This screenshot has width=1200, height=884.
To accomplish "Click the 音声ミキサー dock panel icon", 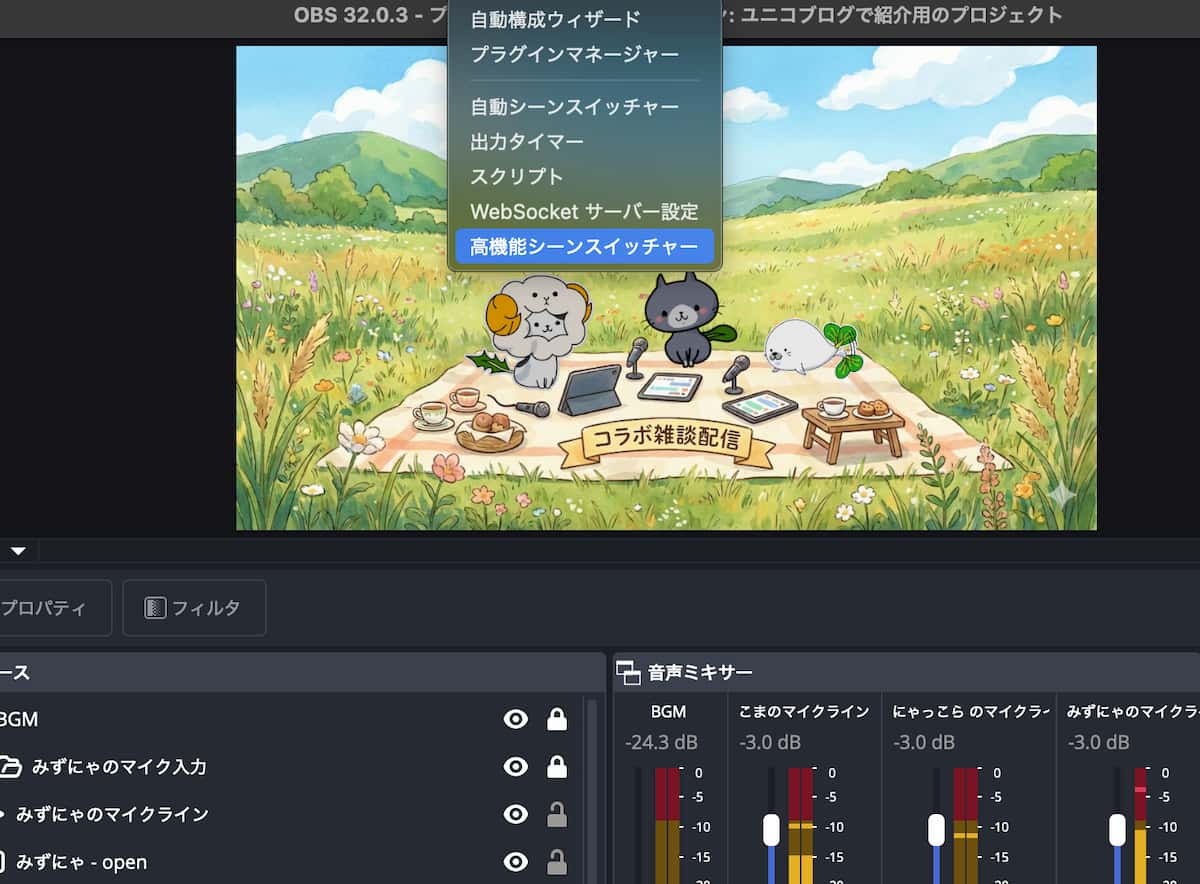I will coord(628,672).
